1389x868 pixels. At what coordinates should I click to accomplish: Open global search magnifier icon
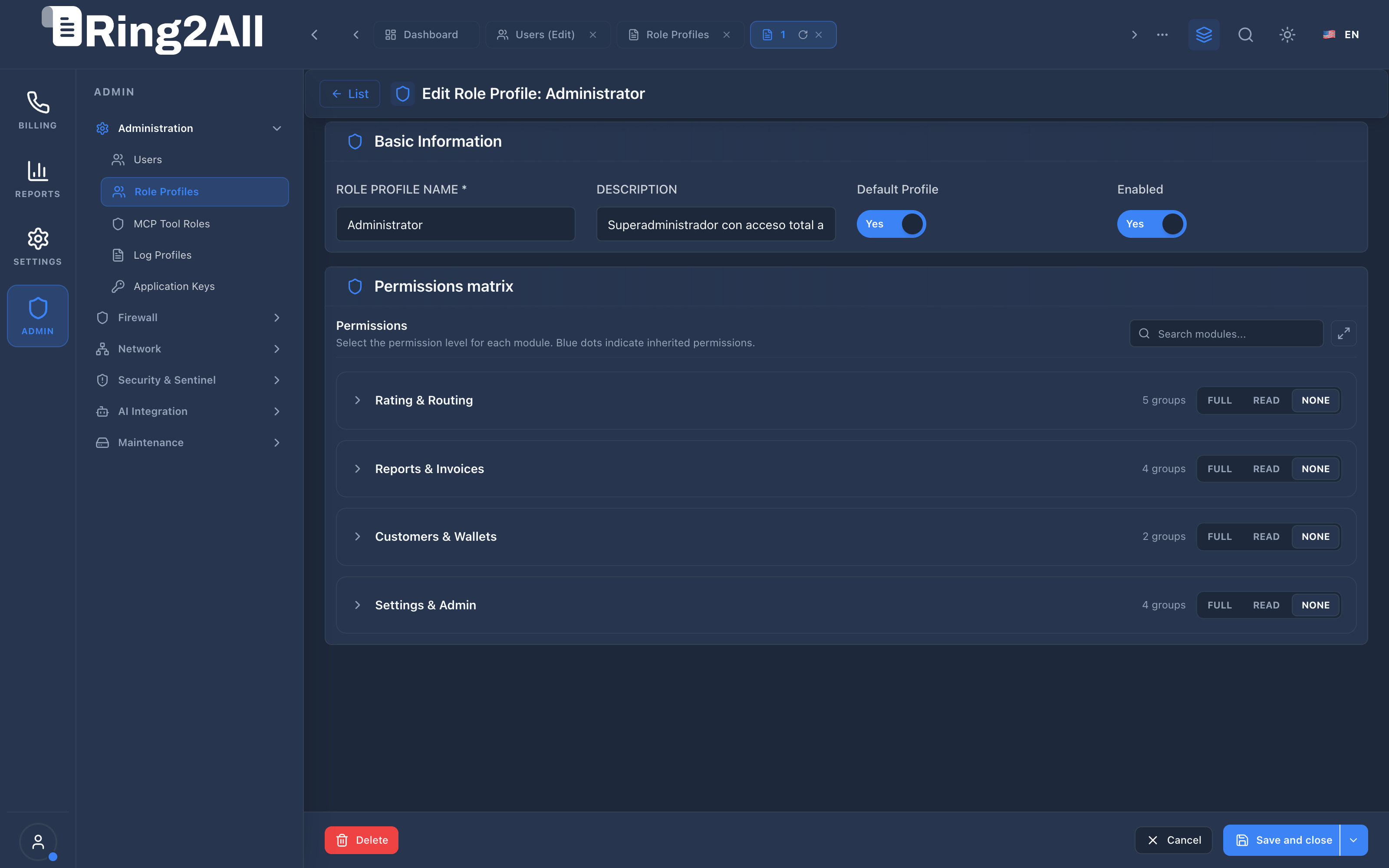coord(1245,34)
